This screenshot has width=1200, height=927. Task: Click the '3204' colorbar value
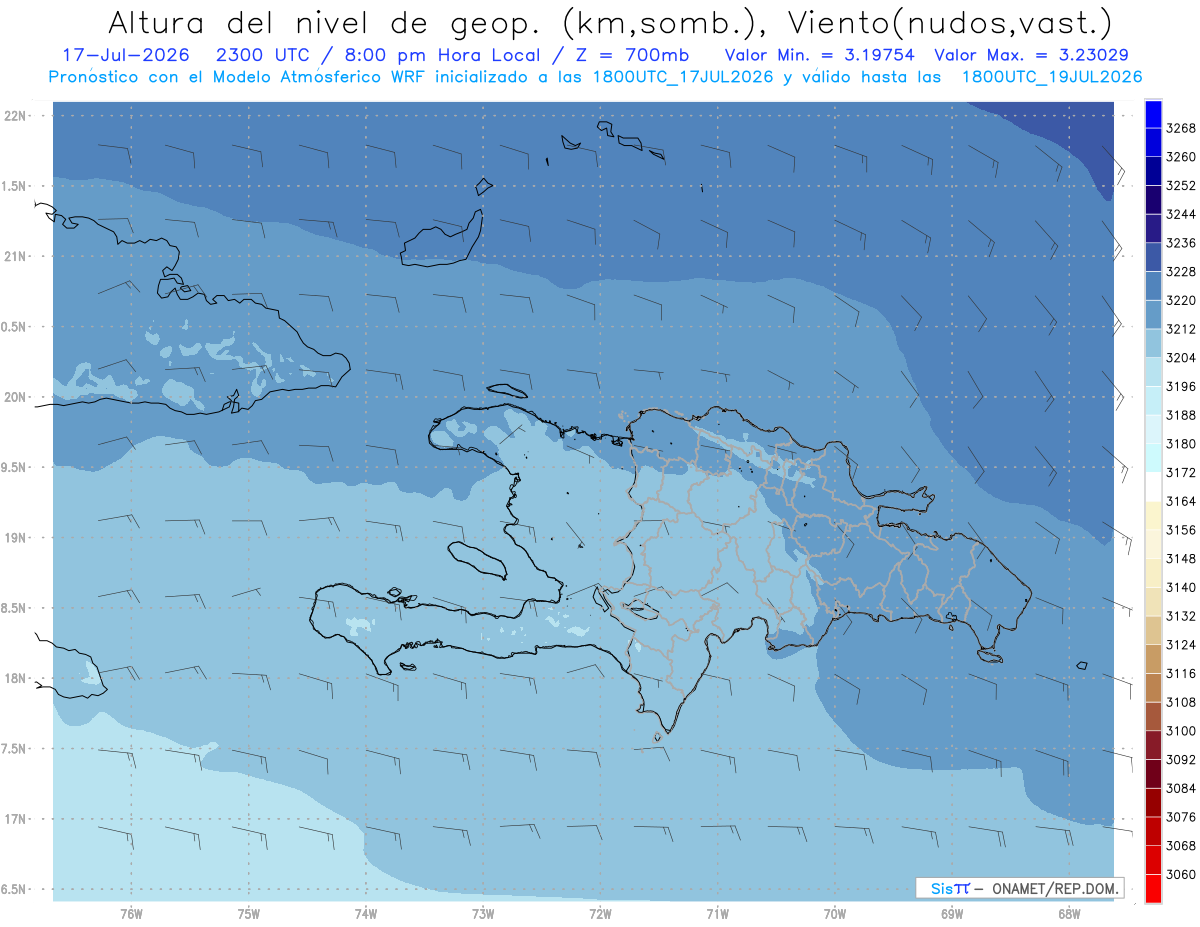1181,357
